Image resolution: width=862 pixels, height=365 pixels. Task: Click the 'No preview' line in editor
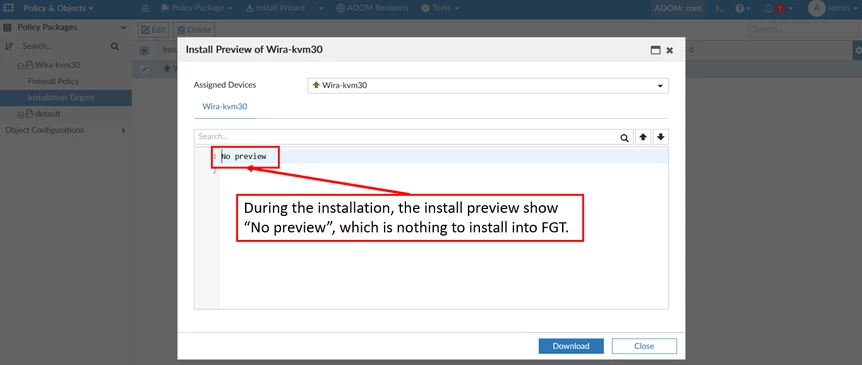(x=244, y=157)
